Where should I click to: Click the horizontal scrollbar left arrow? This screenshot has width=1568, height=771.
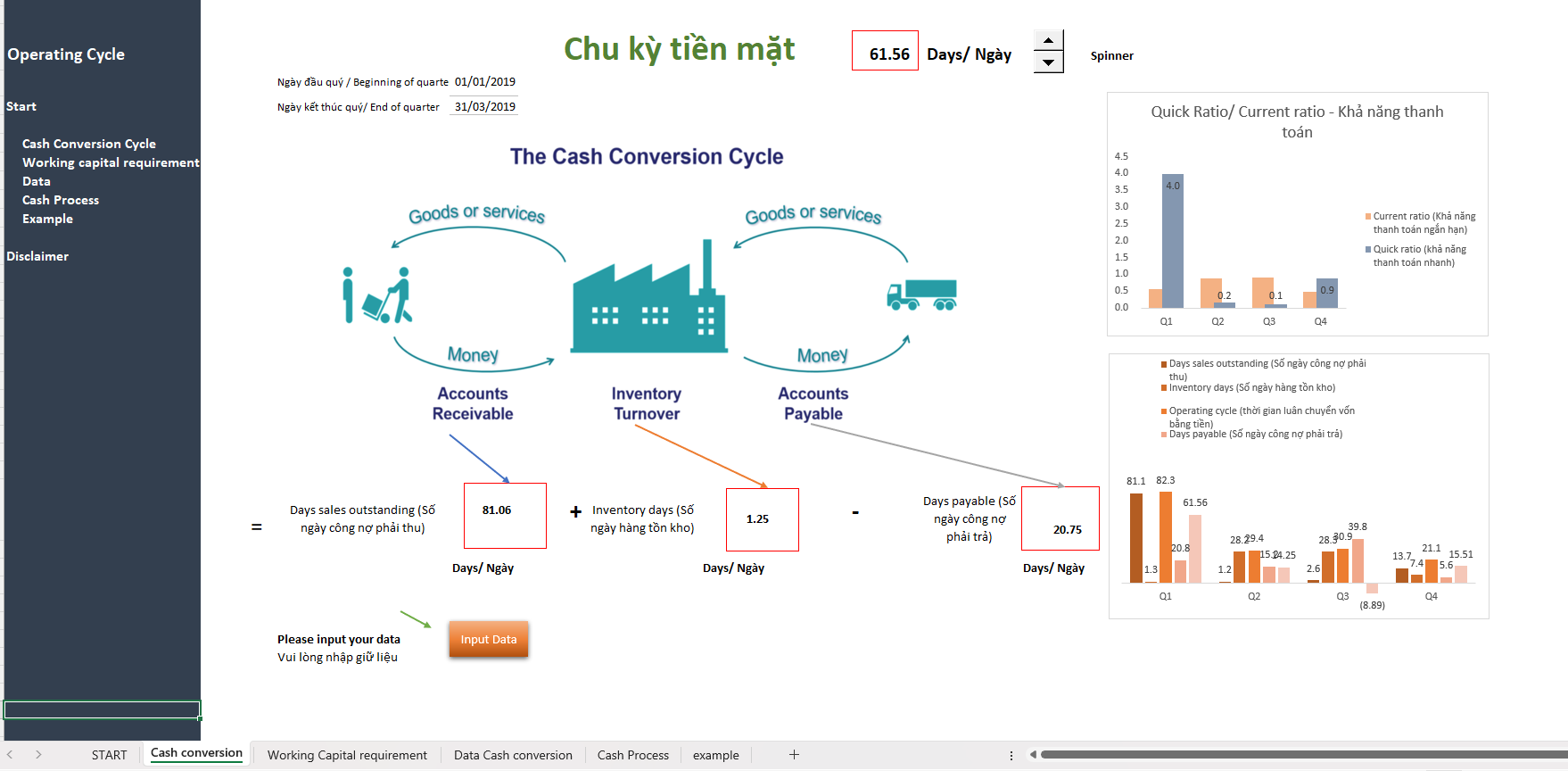pyautogui.click(x=1033, y=755)
